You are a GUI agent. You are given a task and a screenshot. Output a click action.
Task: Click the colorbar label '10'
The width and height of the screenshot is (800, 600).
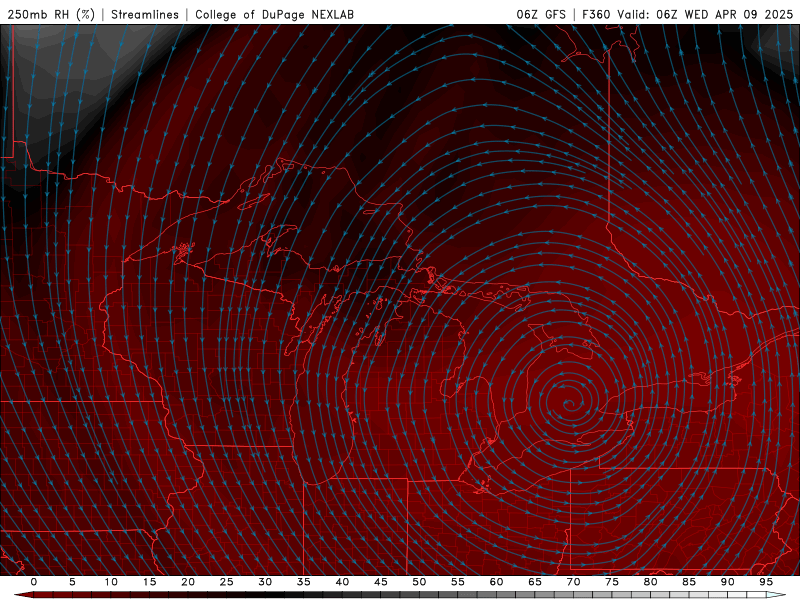[x=111, y=582]
